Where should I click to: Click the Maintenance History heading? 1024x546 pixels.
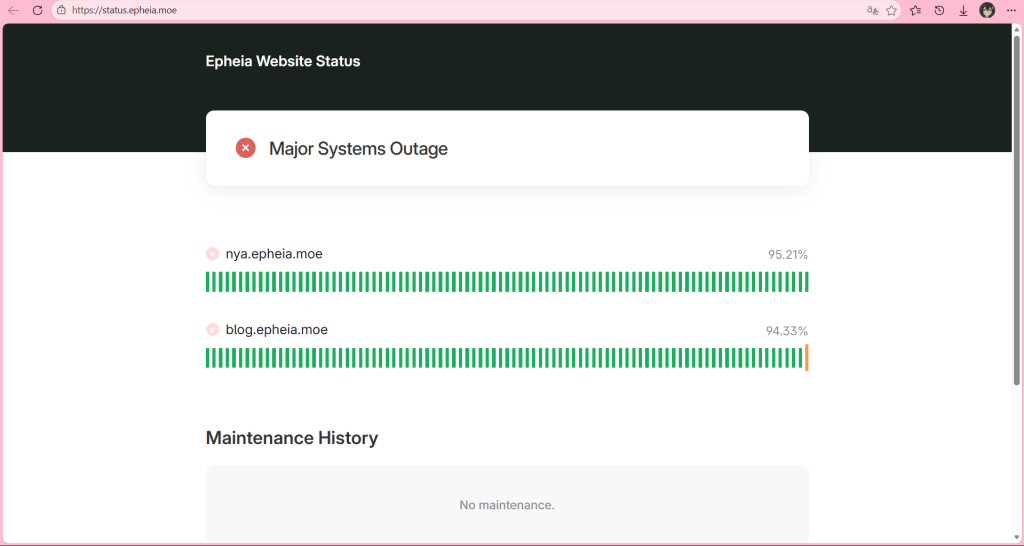(x=292, y=438)
